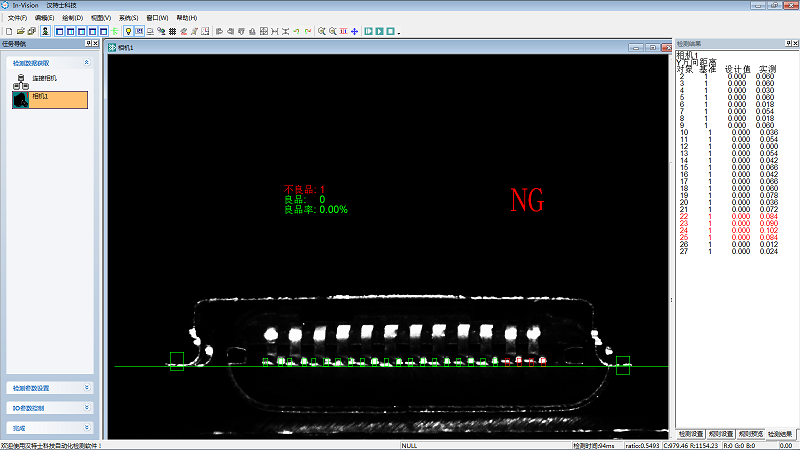Expand the 检测参数设置 section
Image resolution: width=800 pixels, height=450 pixels.
86,388
